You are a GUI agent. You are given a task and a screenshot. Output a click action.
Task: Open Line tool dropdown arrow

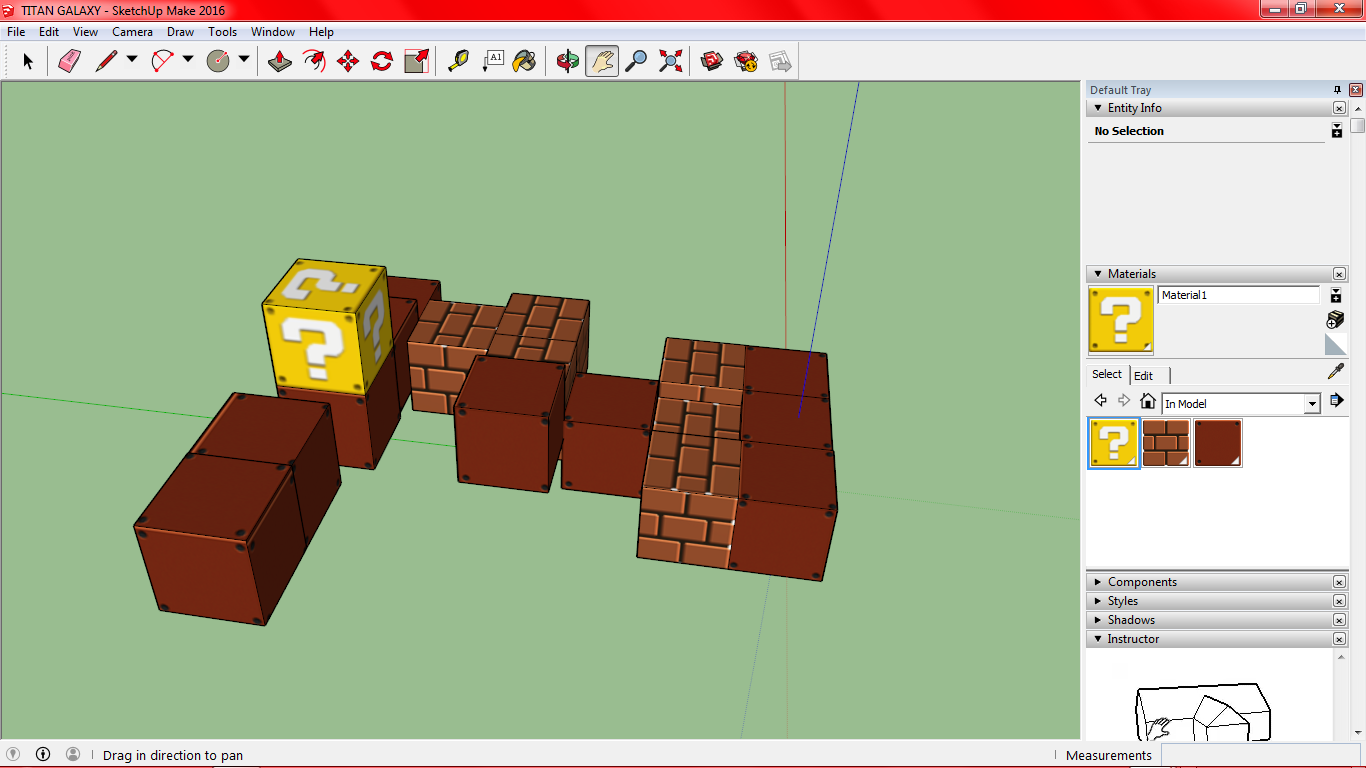click(132, 60)
